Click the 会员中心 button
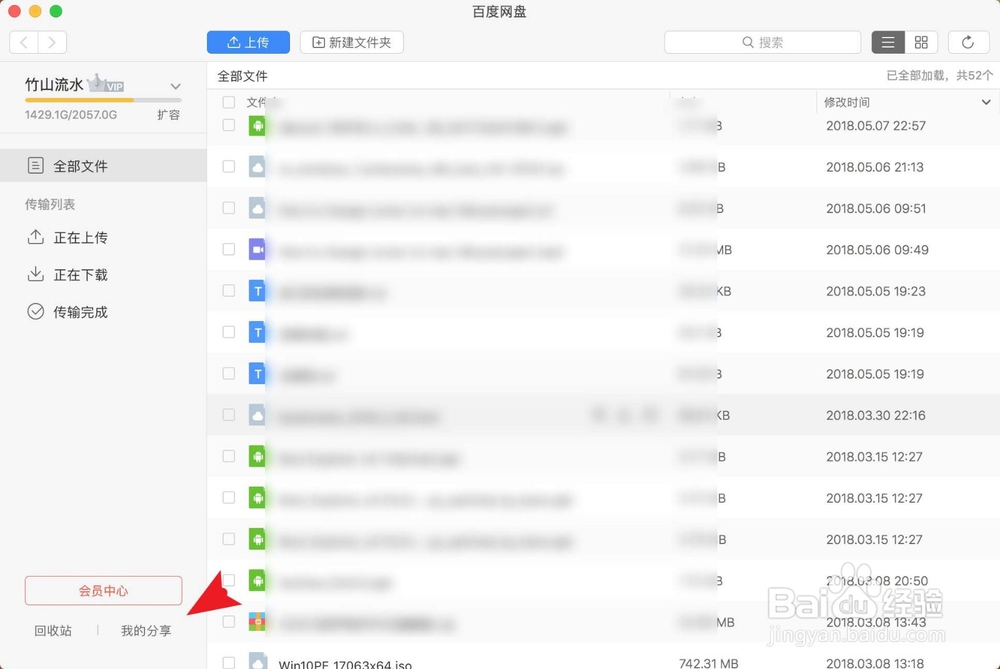This screenshot has width=1000, height=669. [x=103, y=591]
